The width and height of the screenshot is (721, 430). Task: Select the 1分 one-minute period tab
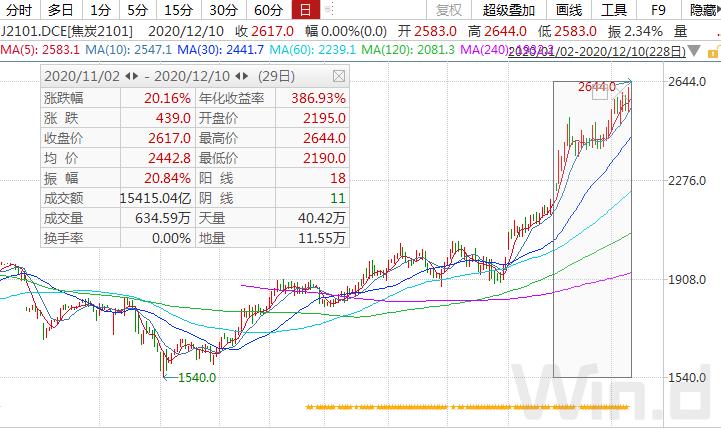coord(100,10)
